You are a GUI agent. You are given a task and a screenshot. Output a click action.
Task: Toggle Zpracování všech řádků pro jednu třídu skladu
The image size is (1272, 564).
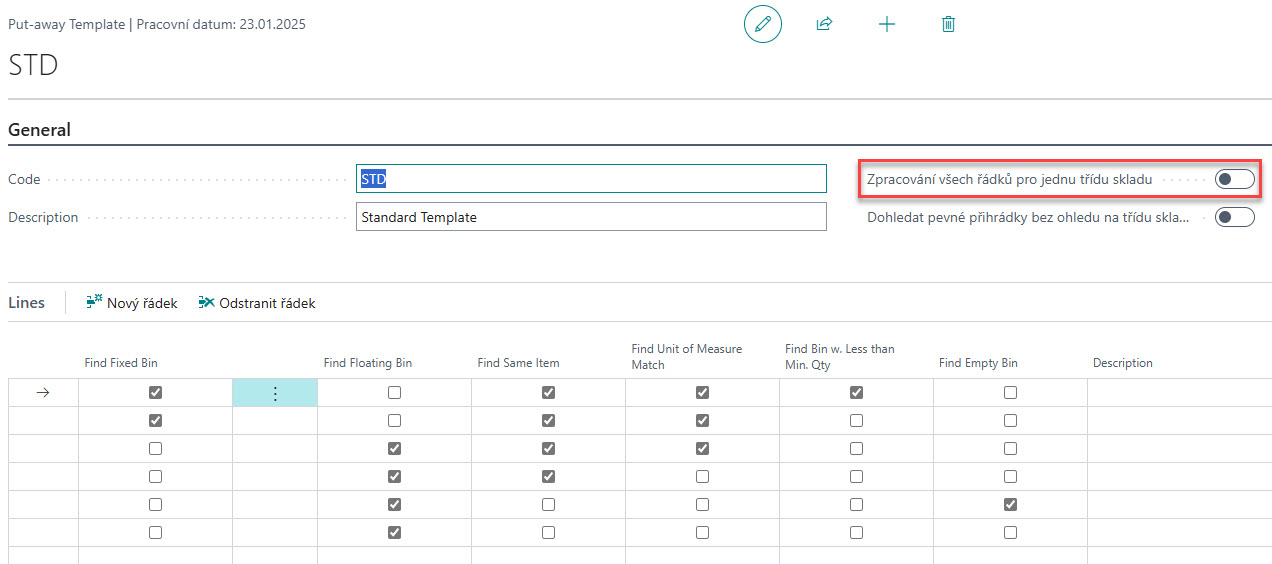tap(1234, 179)
